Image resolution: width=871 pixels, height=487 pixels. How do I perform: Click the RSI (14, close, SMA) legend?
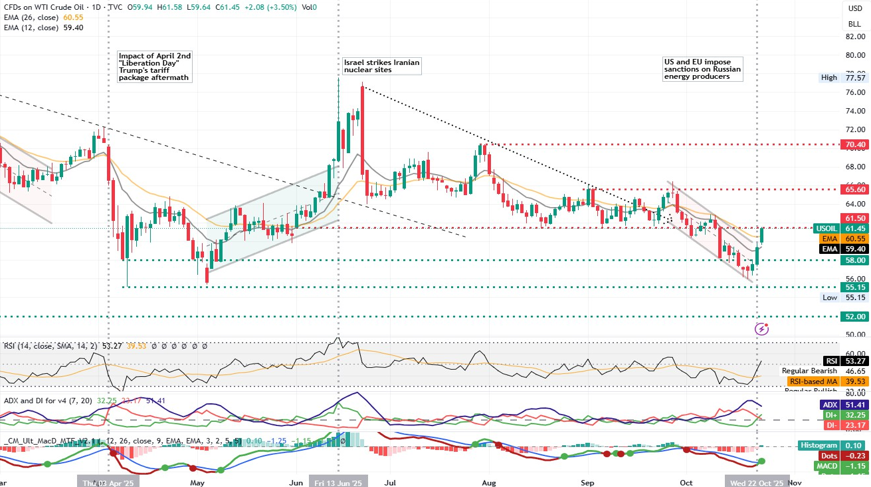pos(48,346)
